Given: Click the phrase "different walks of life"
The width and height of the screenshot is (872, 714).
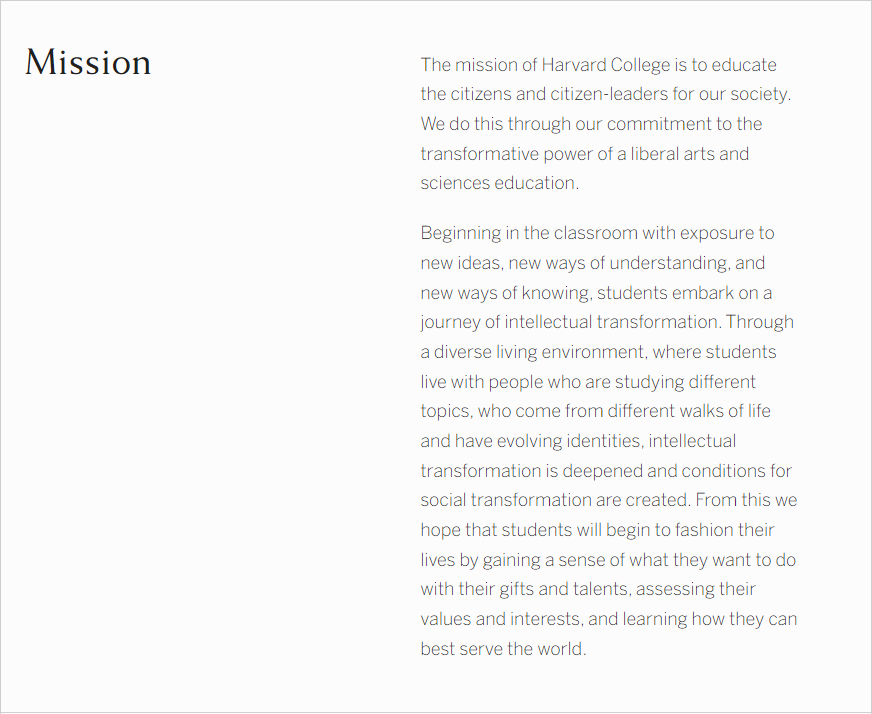Looking at the screenshot, I should 689,411.
